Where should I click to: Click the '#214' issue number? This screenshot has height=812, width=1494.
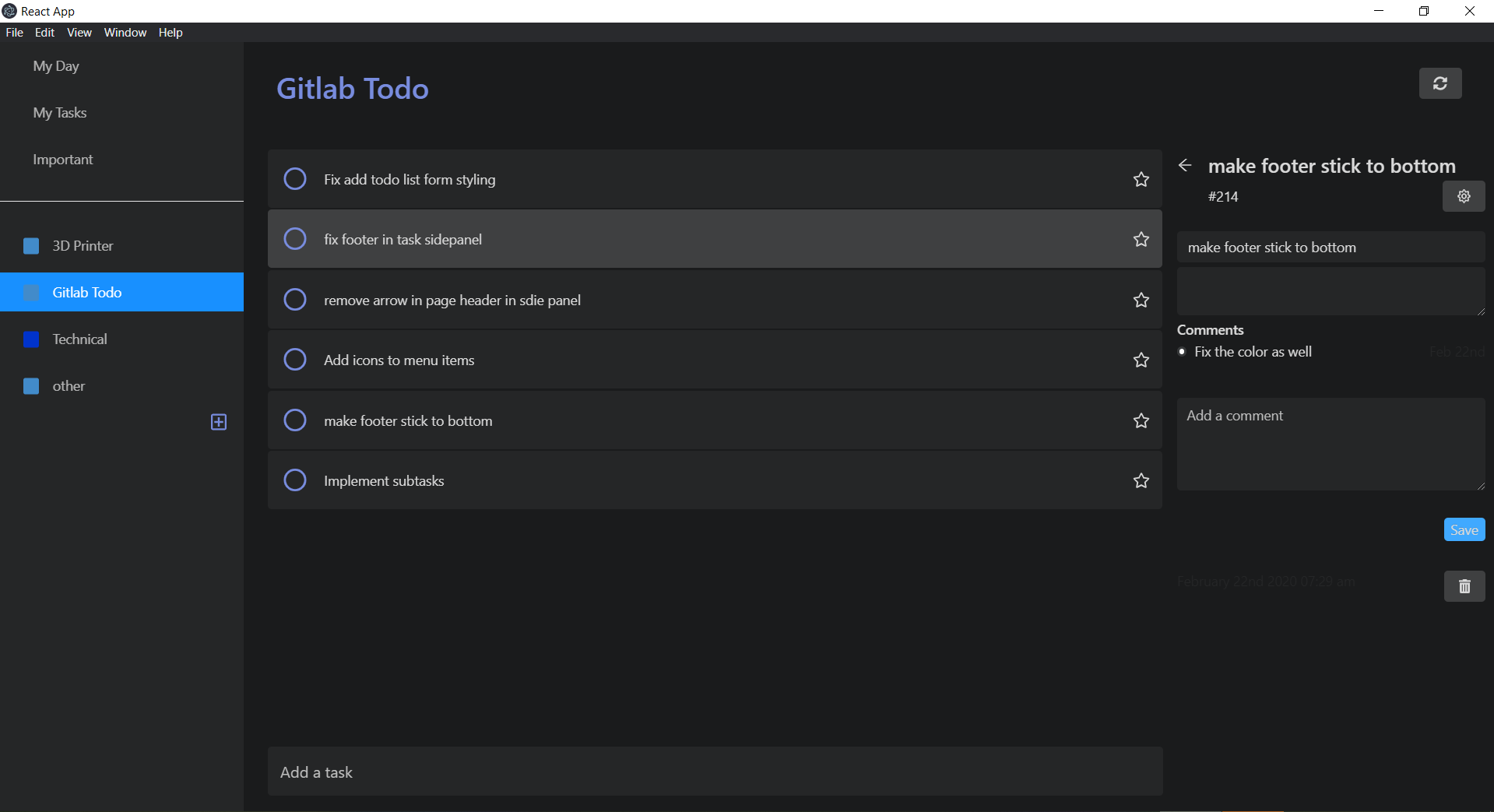tap(1223, 197)
